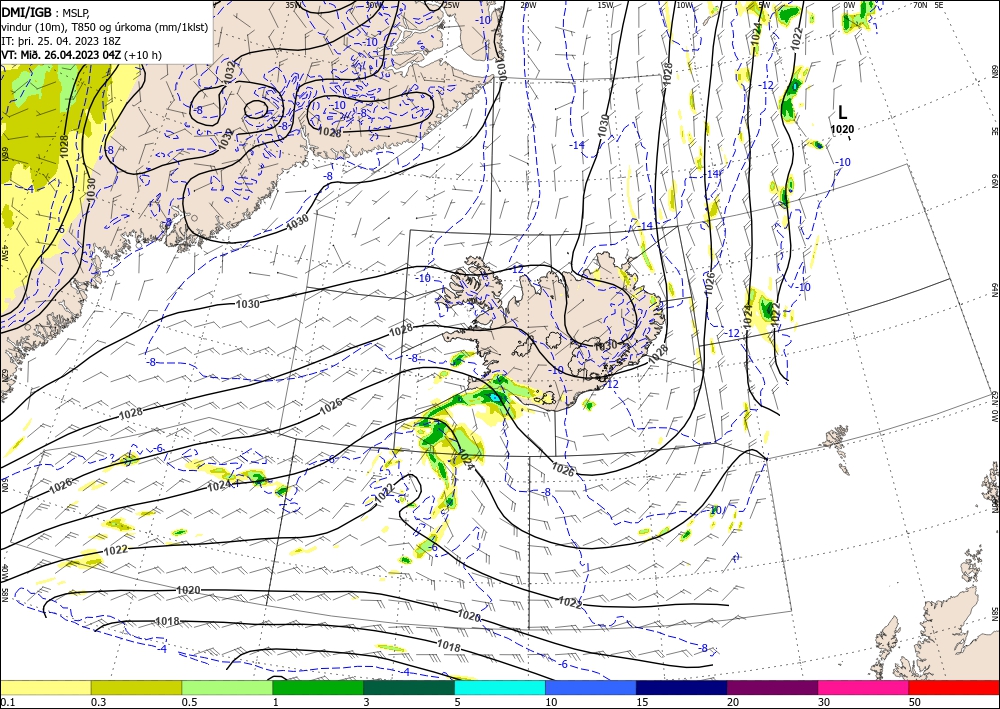
Task: Pick the blue 10–15 mm legend swatch
Action: coord(591,687)
